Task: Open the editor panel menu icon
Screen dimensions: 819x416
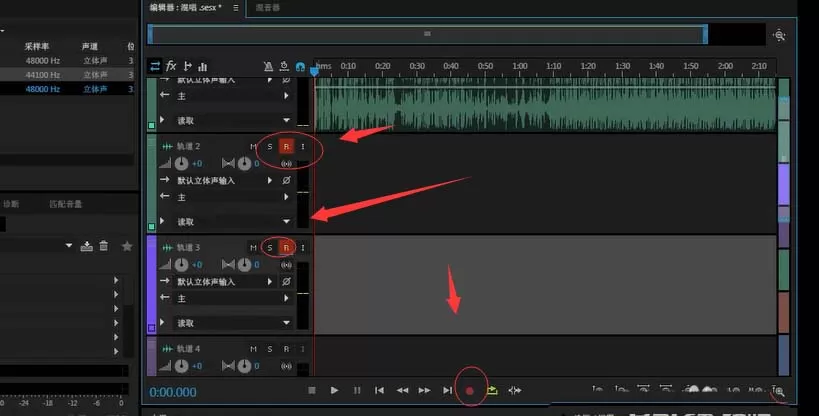Action: pos(236,7)
